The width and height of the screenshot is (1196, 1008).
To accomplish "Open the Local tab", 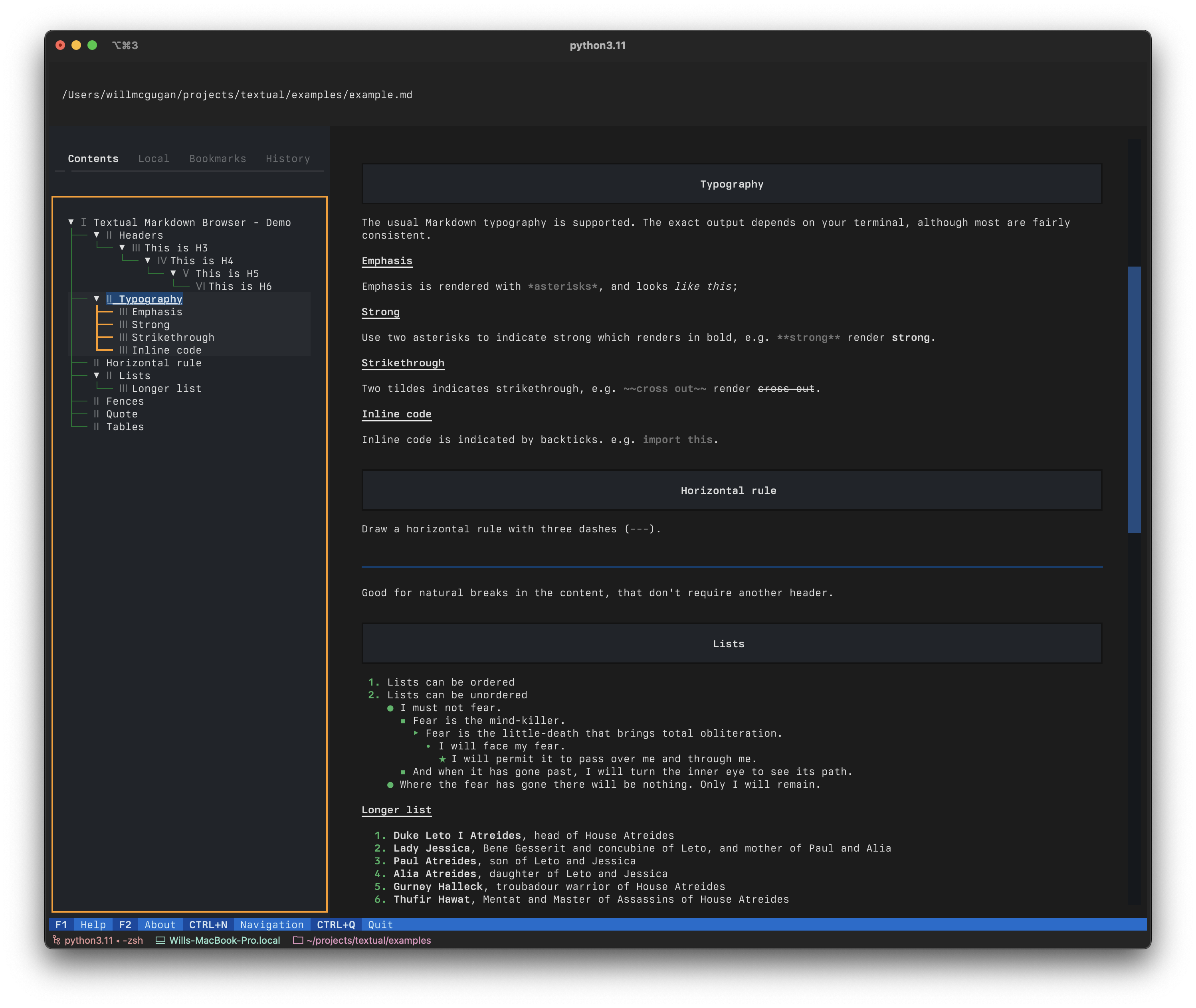I will (x=154, y=158).
